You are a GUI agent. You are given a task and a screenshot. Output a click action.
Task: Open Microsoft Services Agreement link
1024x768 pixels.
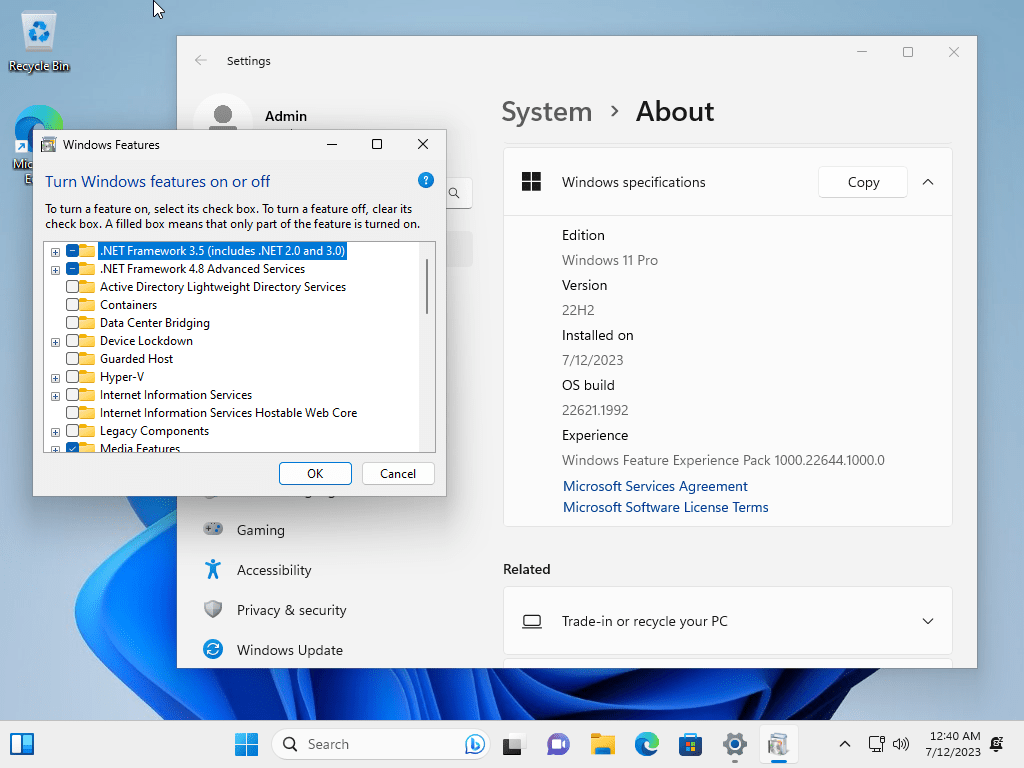click(655, 487)
